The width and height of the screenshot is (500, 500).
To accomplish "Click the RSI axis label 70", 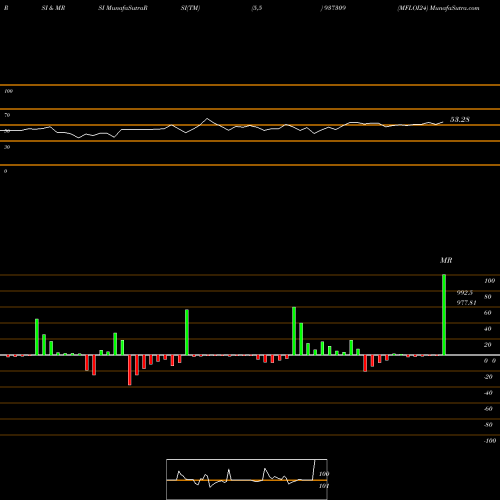I will [7, 115].
